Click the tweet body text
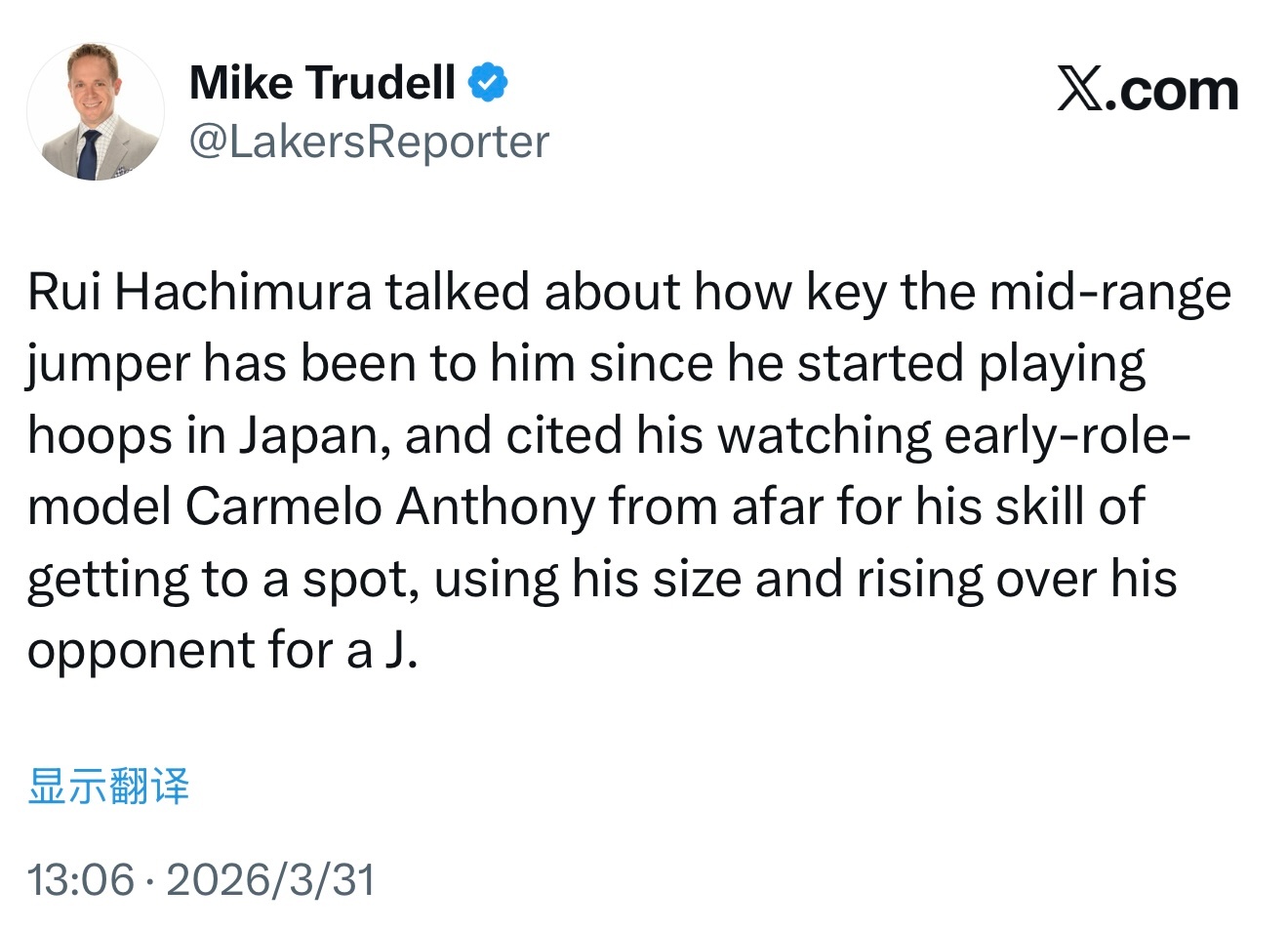1288x930 pixels. click(624, 468)
